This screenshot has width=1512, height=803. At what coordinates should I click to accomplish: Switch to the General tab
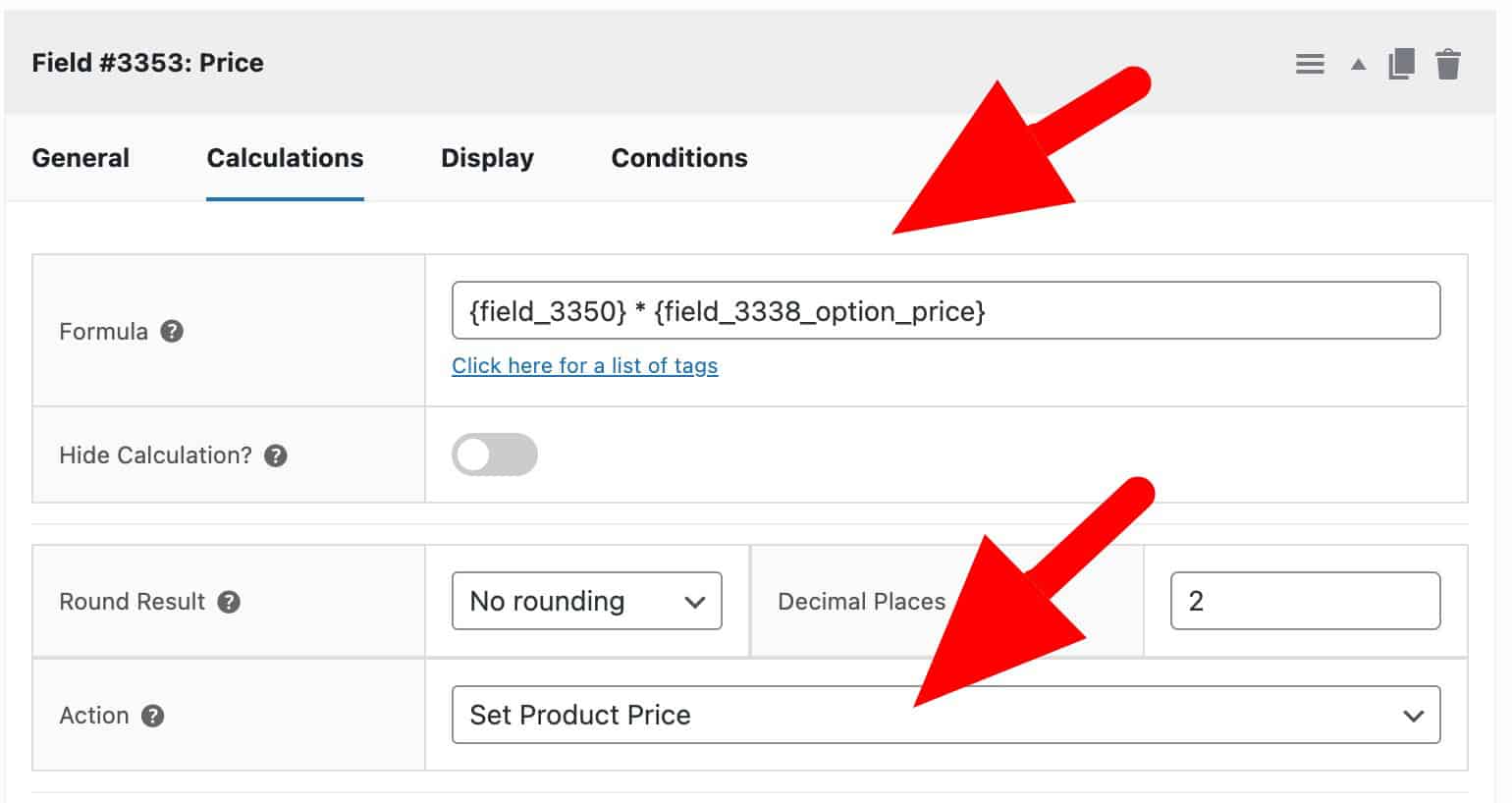[81, 158]
